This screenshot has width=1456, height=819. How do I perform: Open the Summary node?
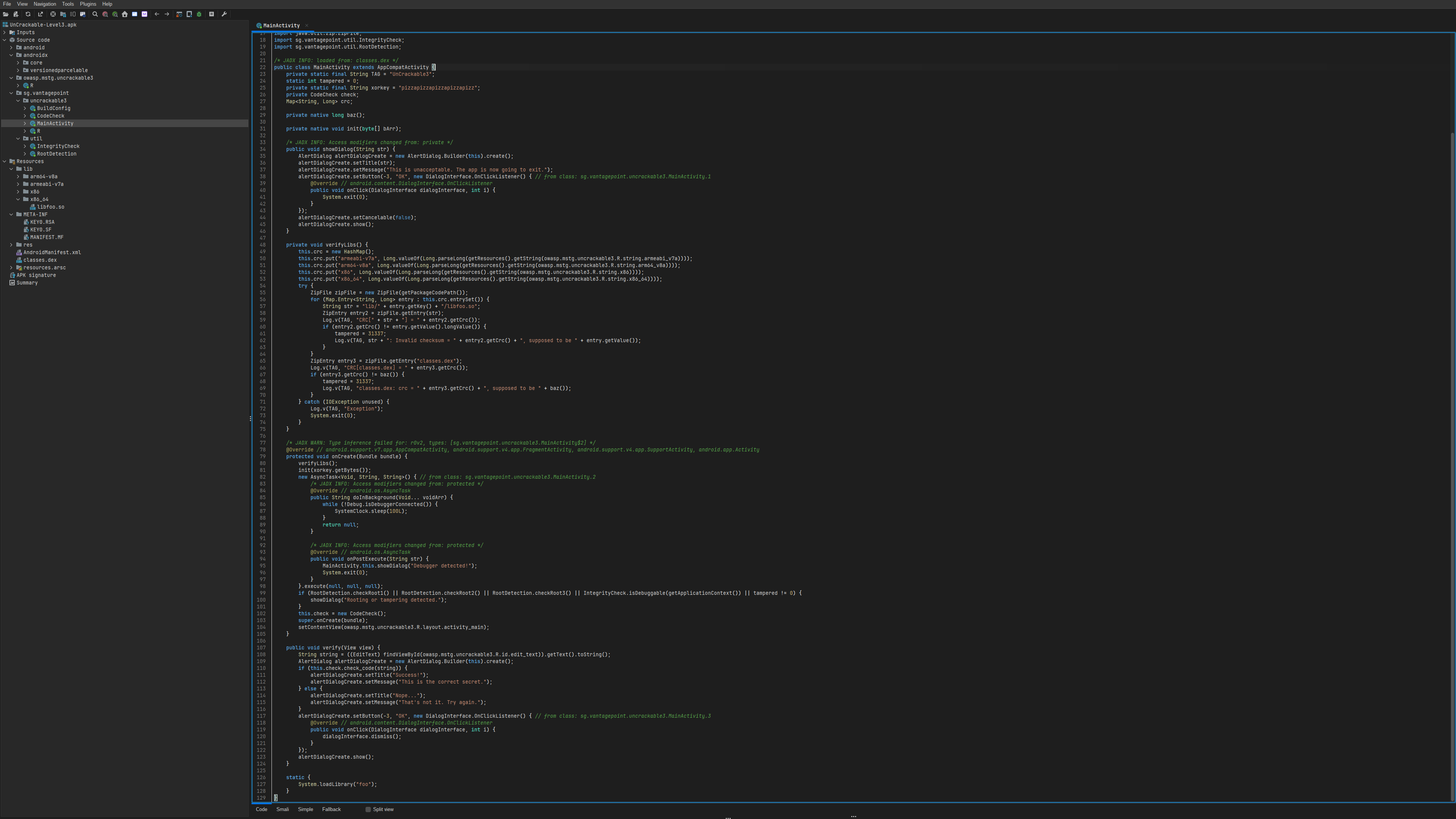click(27, 283)
